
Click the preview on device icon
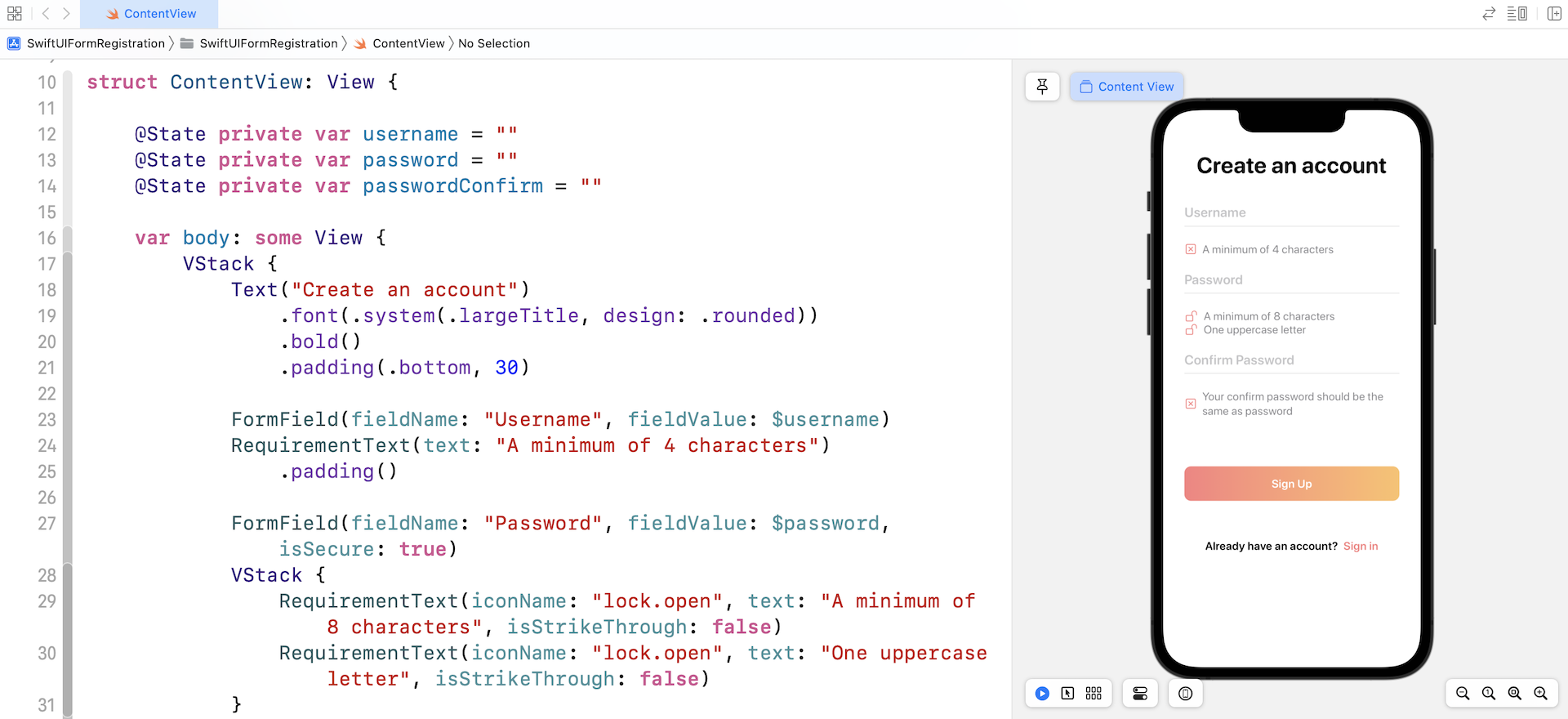click(1186, 694)
